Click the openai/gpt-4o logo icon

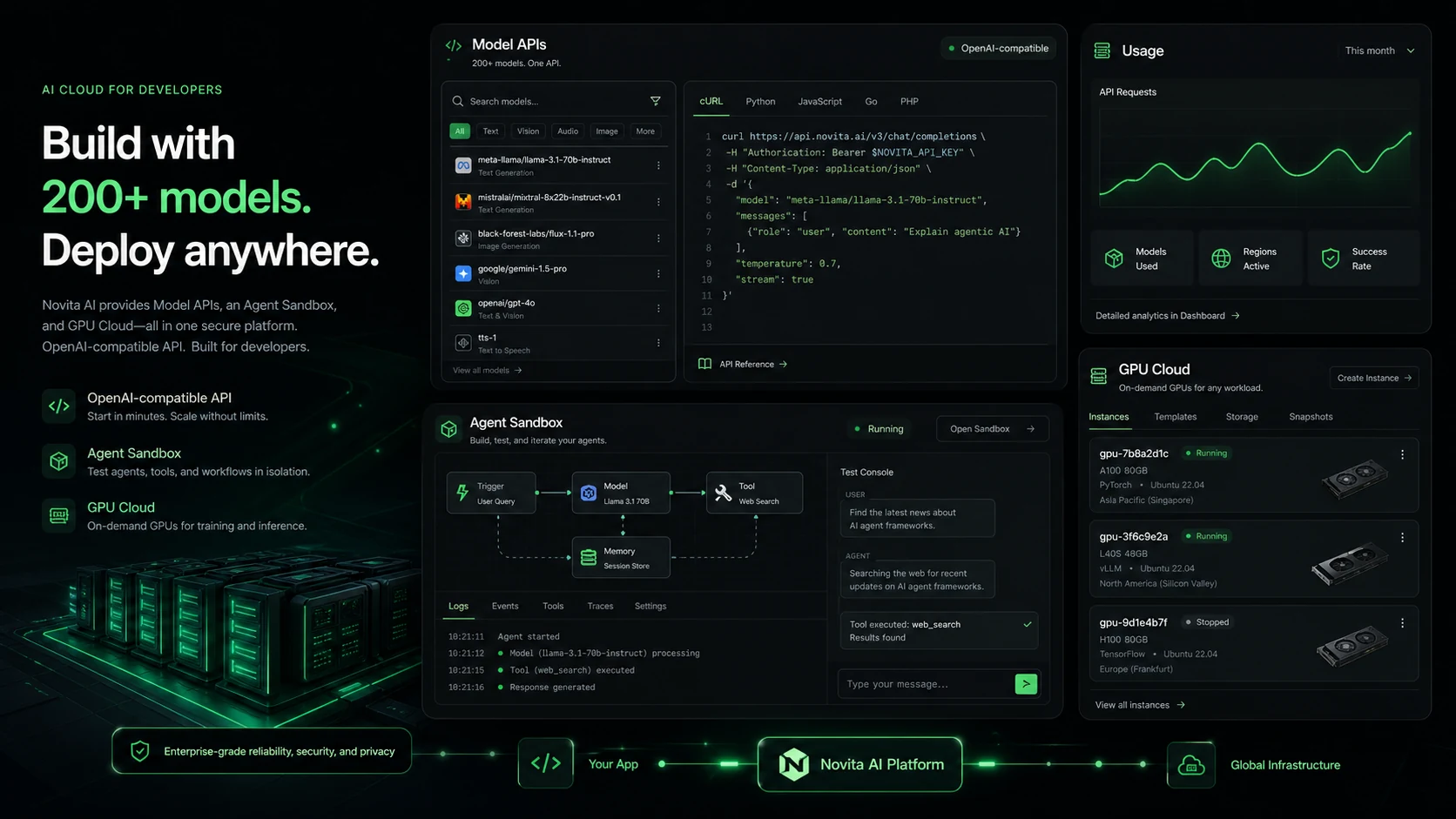coord(463,308)
